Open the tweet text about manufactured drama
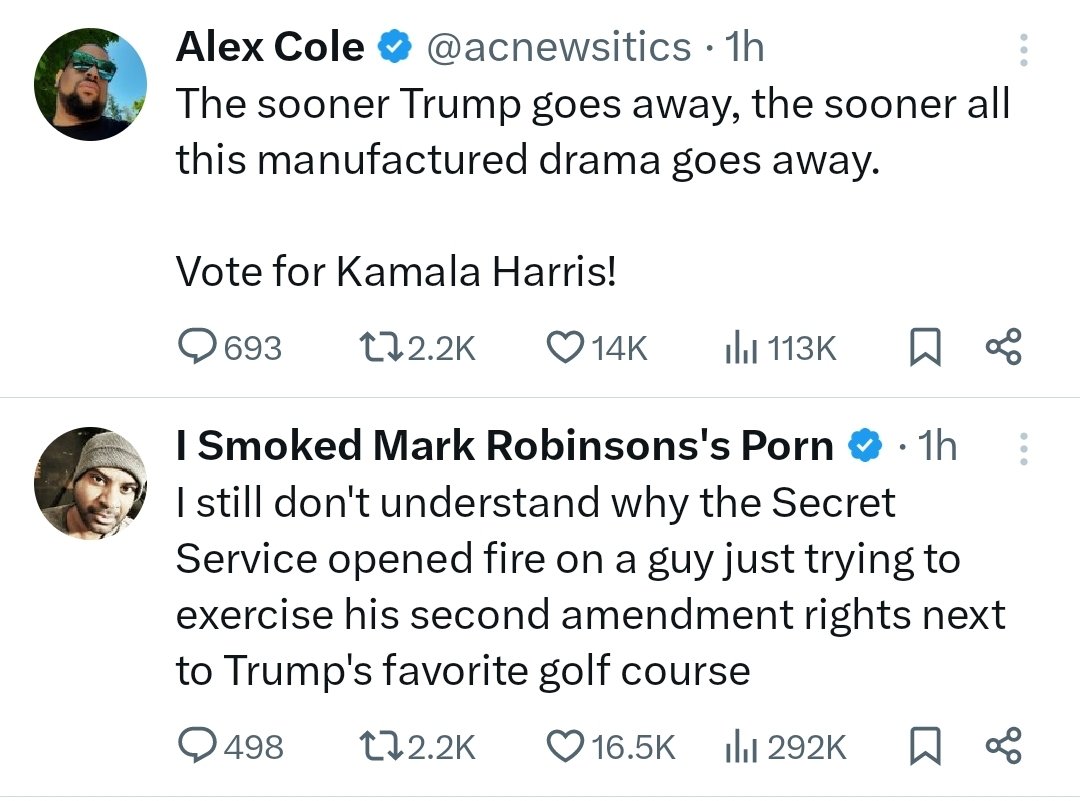Viewport: 1080px width, 801px height. pos(592,130)
